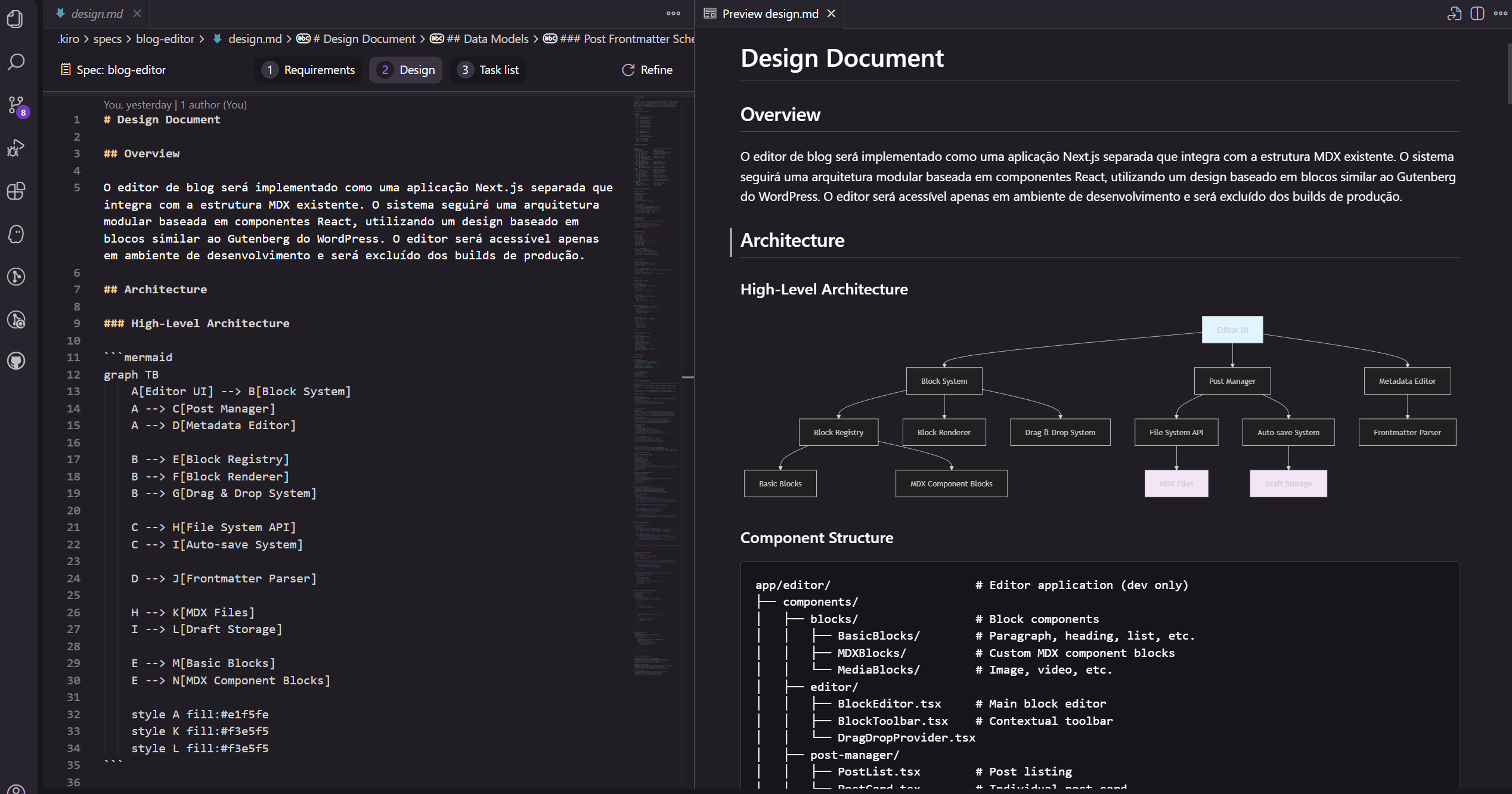Click the Block Renderer diagram node
The height and width of the screenshot is (794, 1512).
click(944, 432)
